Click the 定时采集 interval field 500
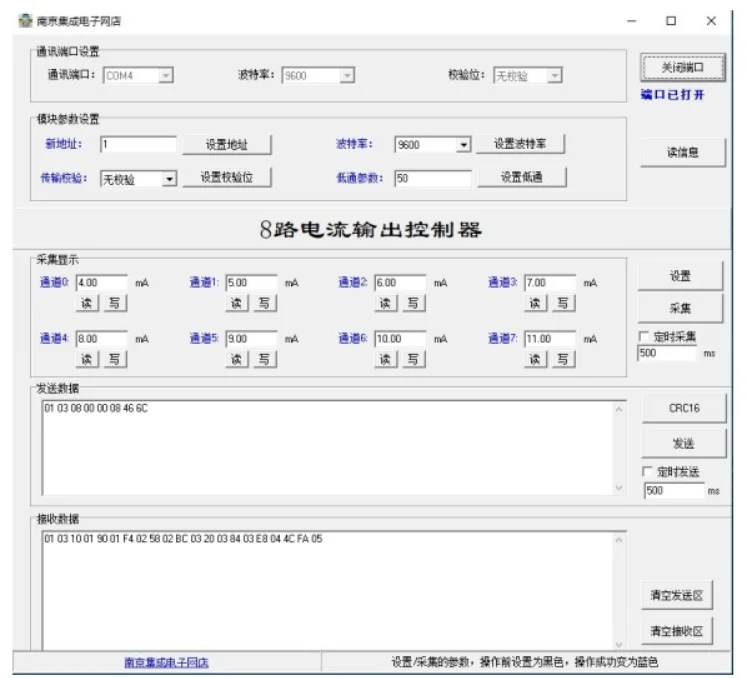The image size is (748, 678). point(667,353)
